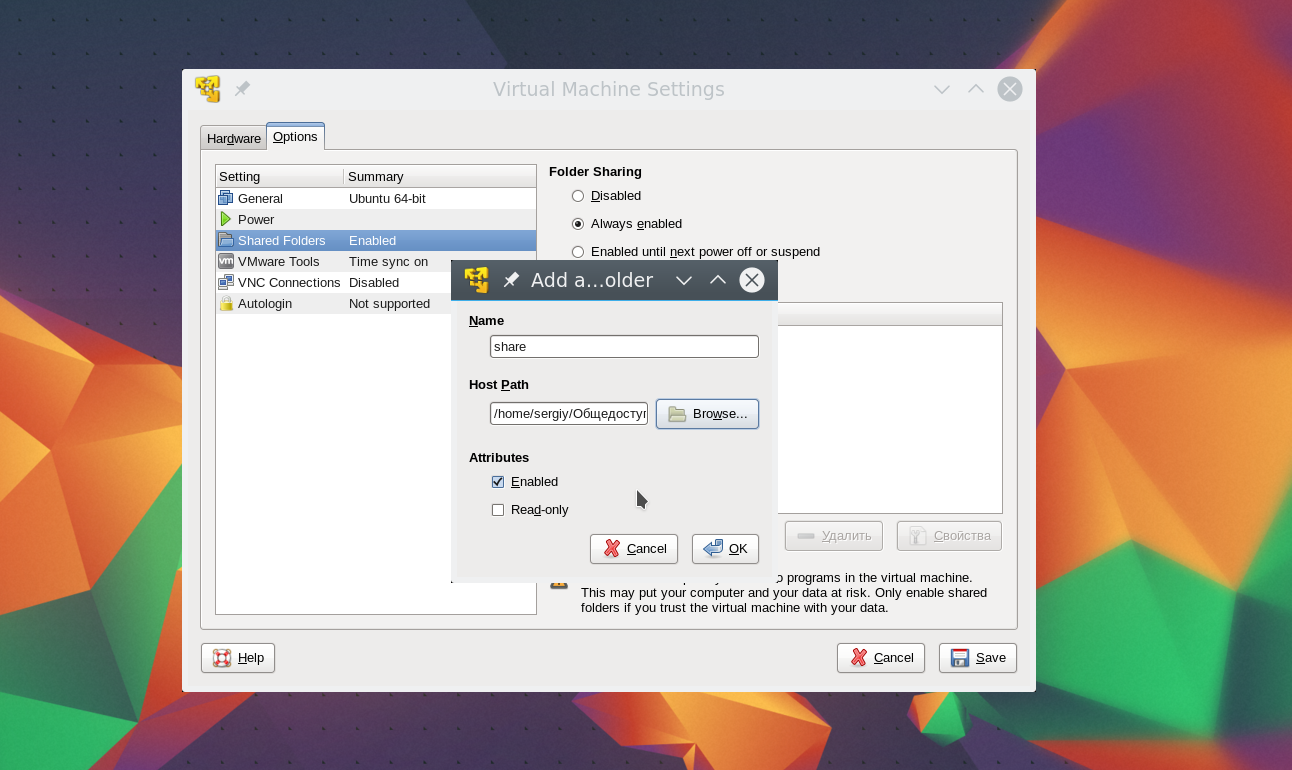Confirm the shared folder with OK
1292x770 pixels.
pyautogui.click(x=725, y=548)
